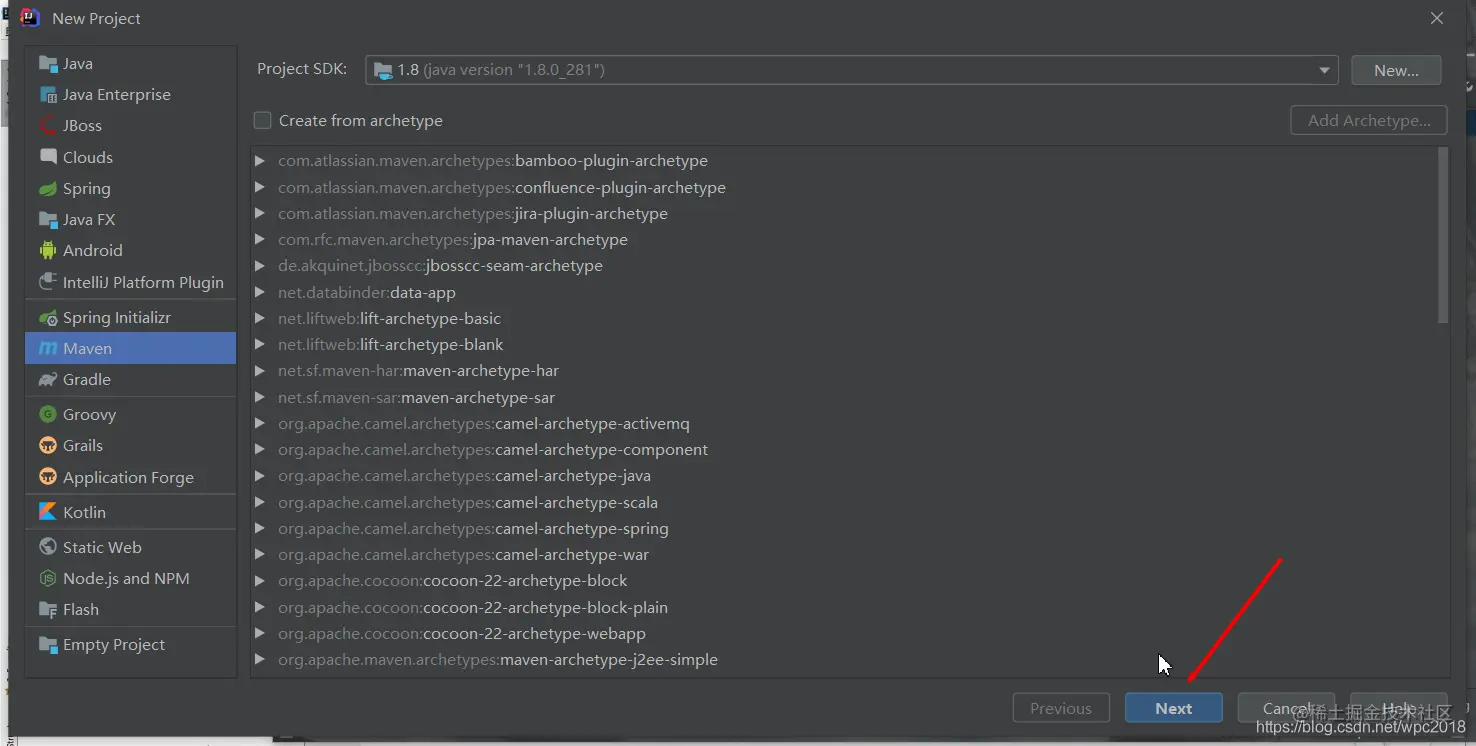1476x746 pixels.
Task: Select the maven-archetype-sar row text
Action: coord(417,398)
